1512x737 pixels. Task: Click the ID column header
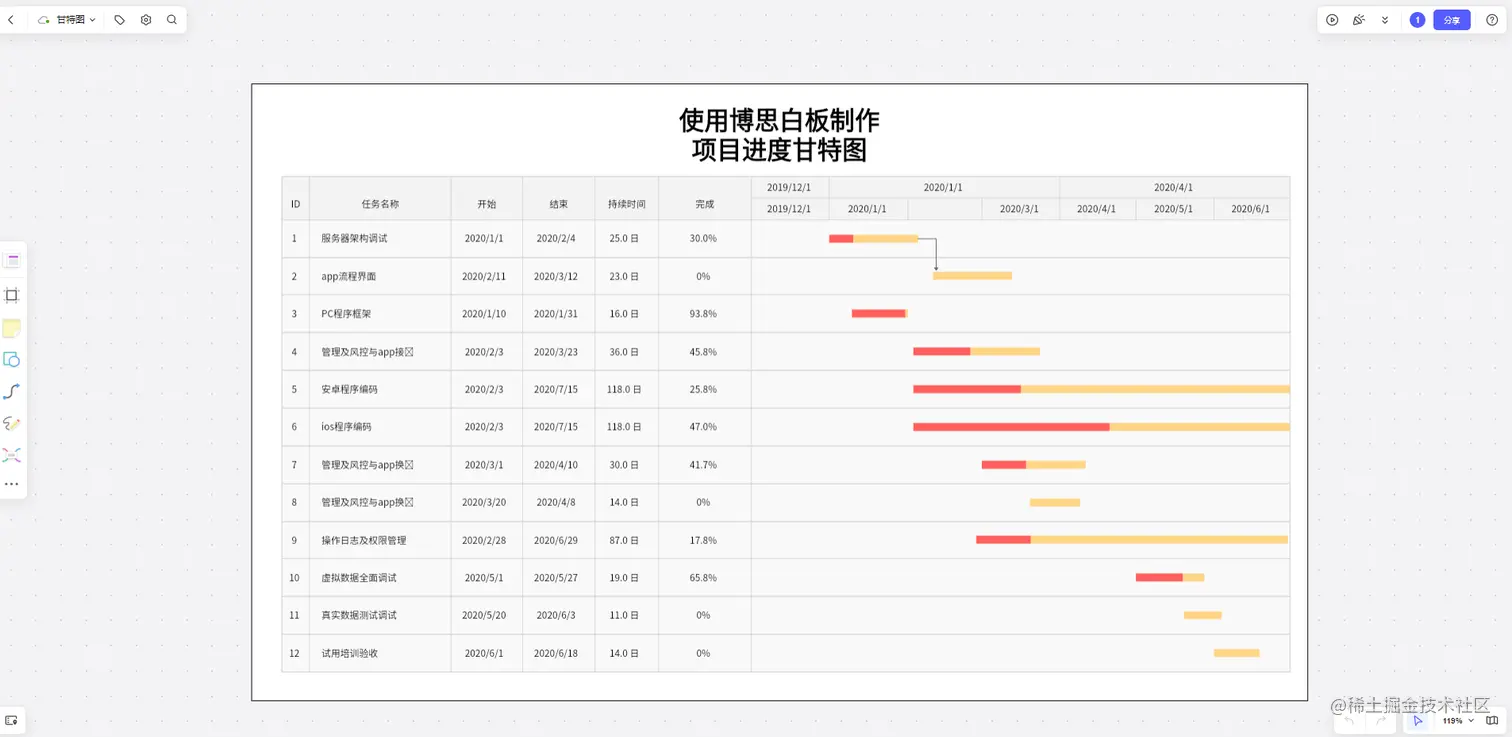296,204
